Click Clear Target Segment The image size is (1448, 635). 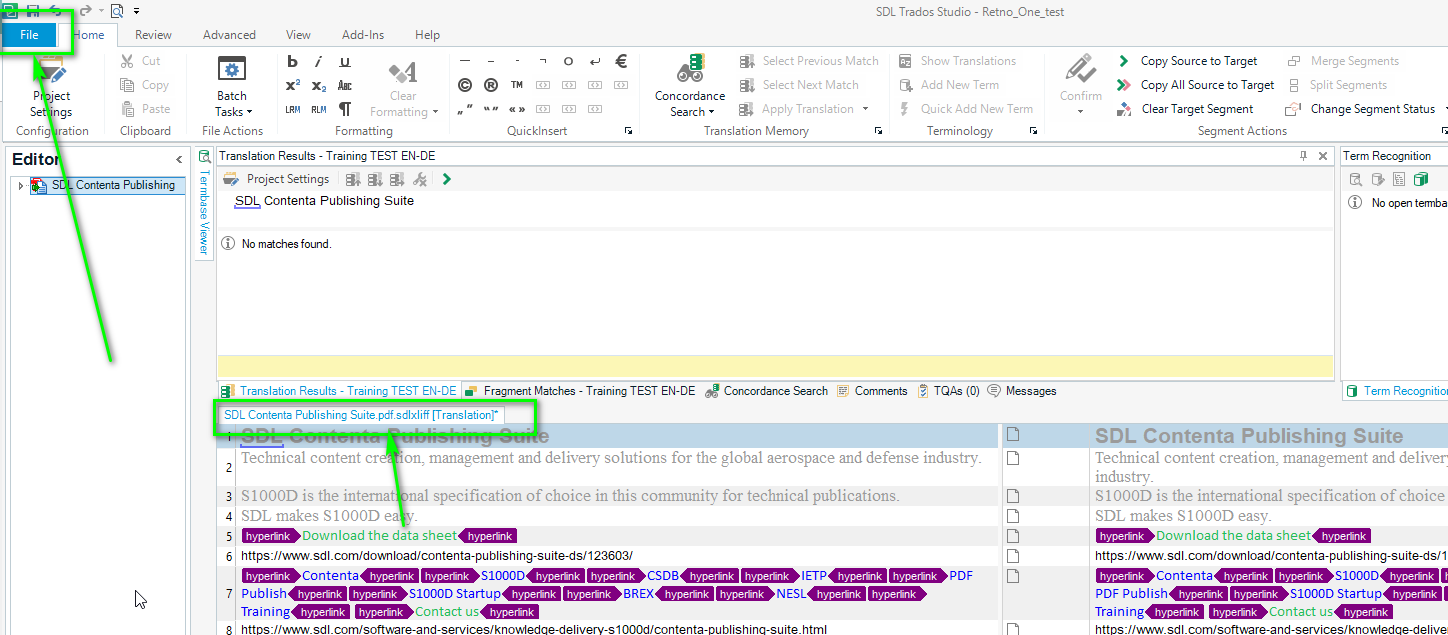click(x=1185, y=109)
